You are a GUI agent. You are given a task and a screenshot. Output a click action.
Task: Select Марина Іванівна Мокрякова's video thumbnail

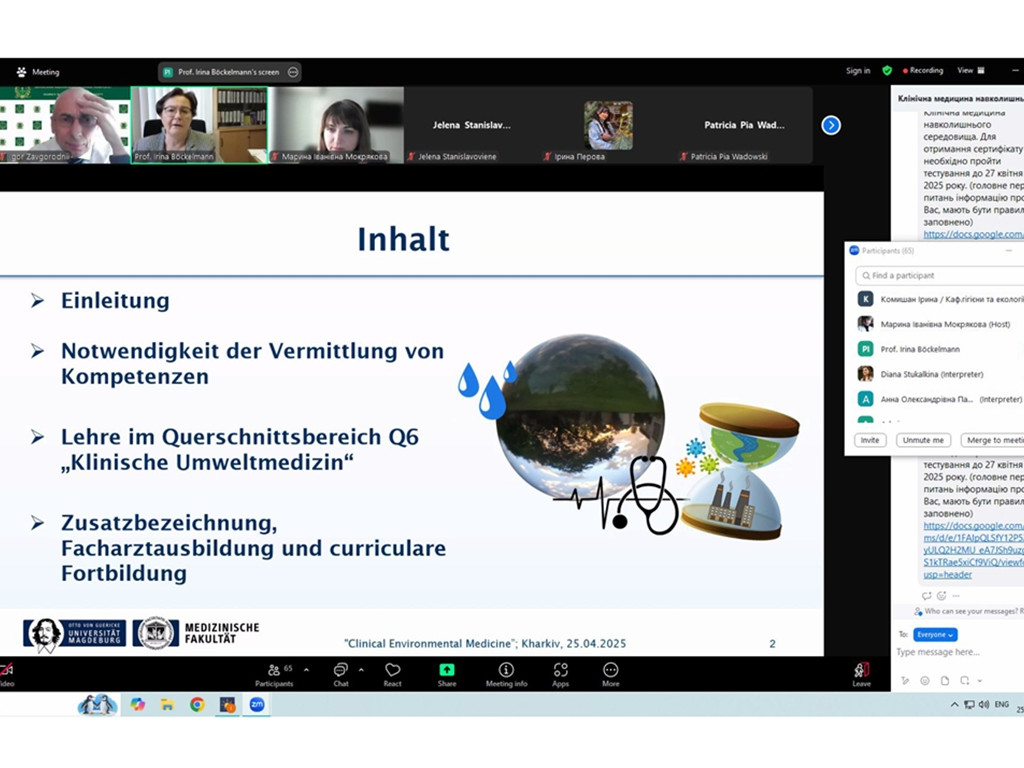click(336, 125)
